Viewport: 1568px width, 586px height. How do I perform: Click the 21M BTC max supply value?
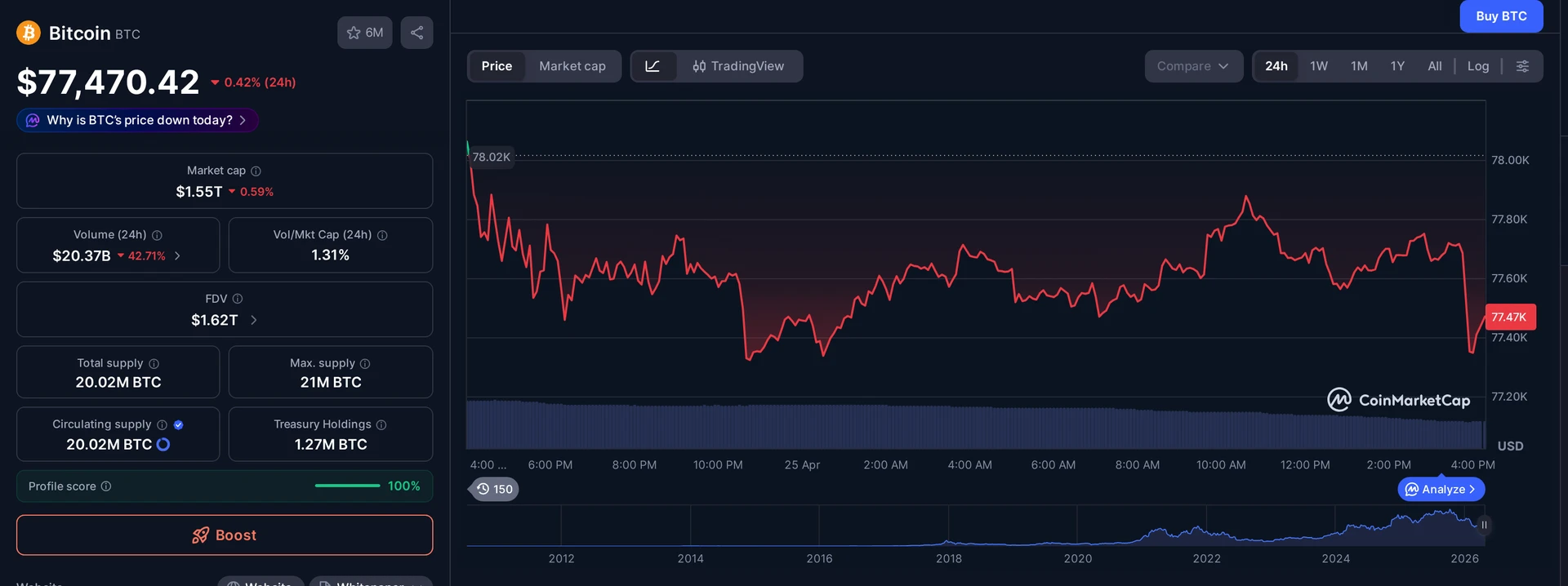coord(331,382)
